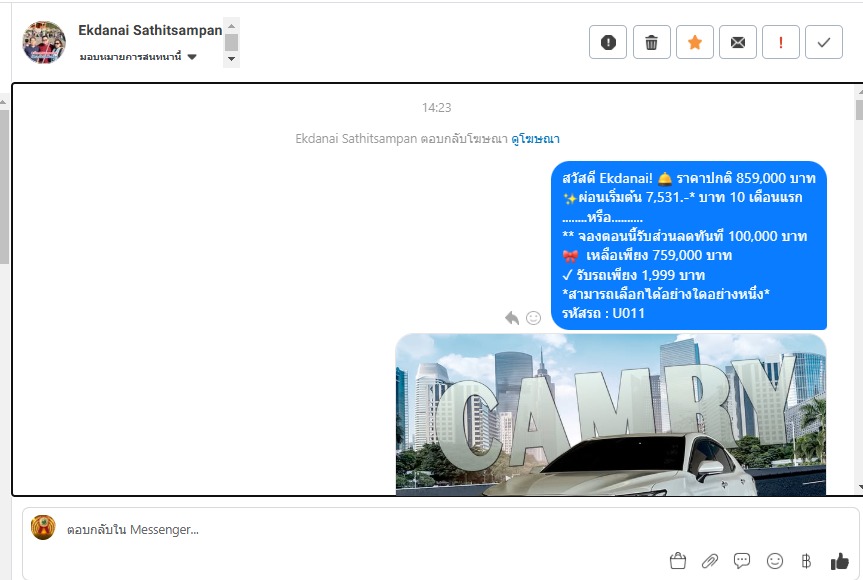Expand the มอบหมายการสนทนานี้ assignment dropdown
The height and width of the screenshot is (580, 863).
pyautogui.click(x=138, y=57)
